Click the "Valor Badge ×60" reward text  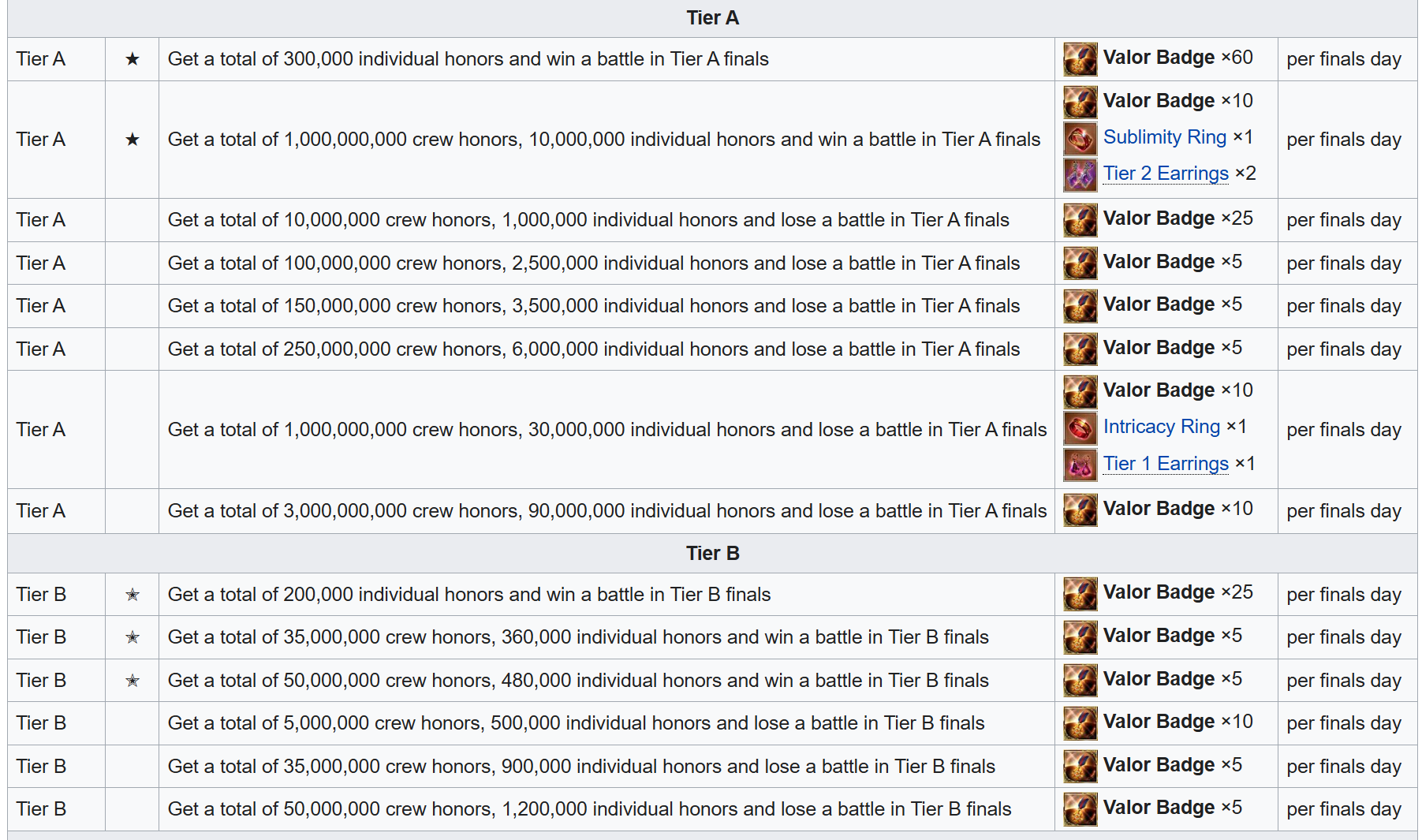[1178, 58]
